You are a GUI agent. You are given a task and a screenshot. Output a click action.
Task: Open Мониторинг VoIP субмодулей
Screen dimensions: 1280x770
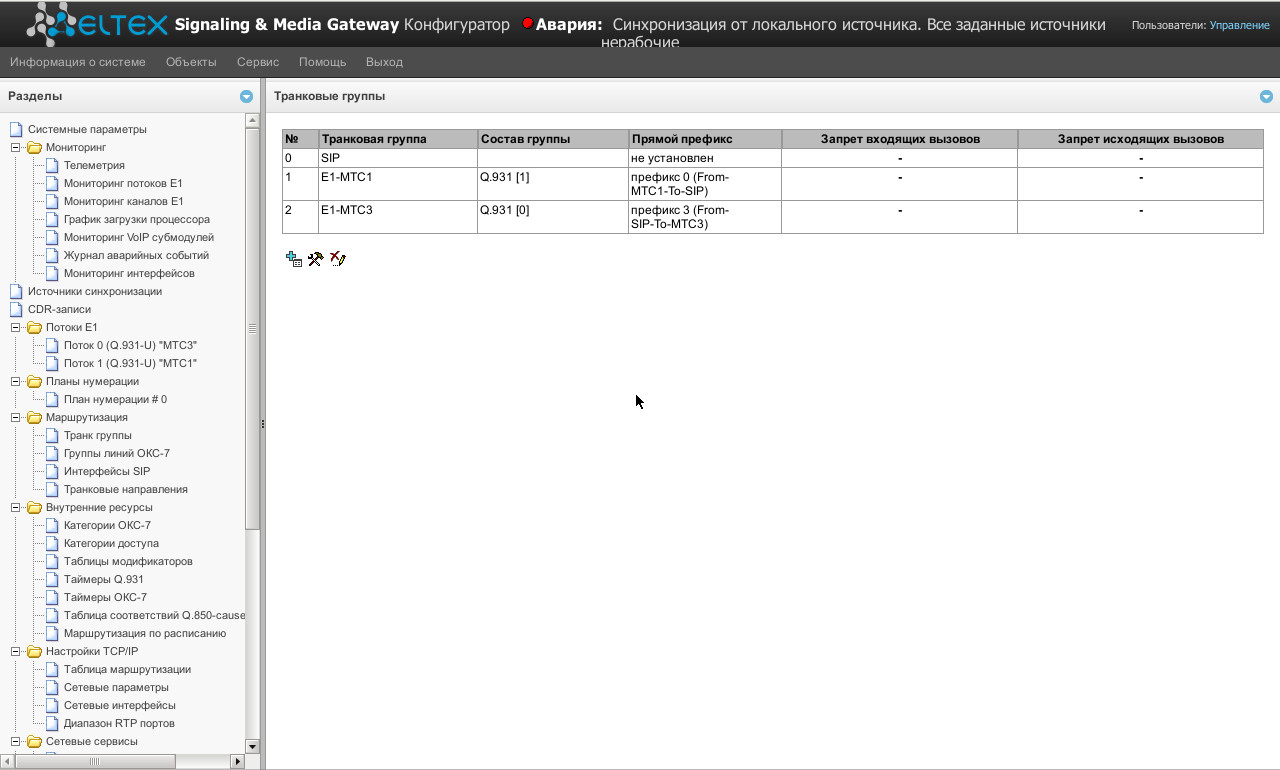coord(139,237)
